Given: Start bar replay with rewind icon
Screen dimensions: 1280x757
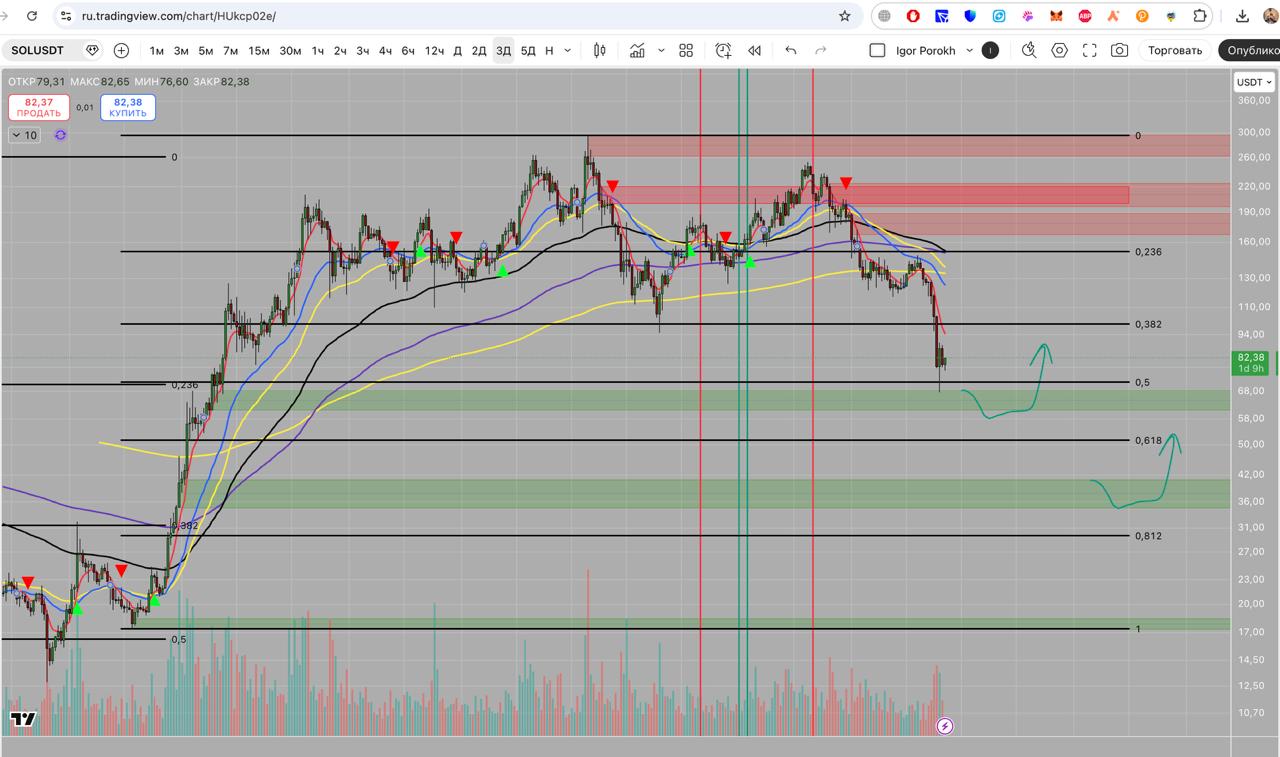Looking at the screenshot, I should (x=755, y=50).
